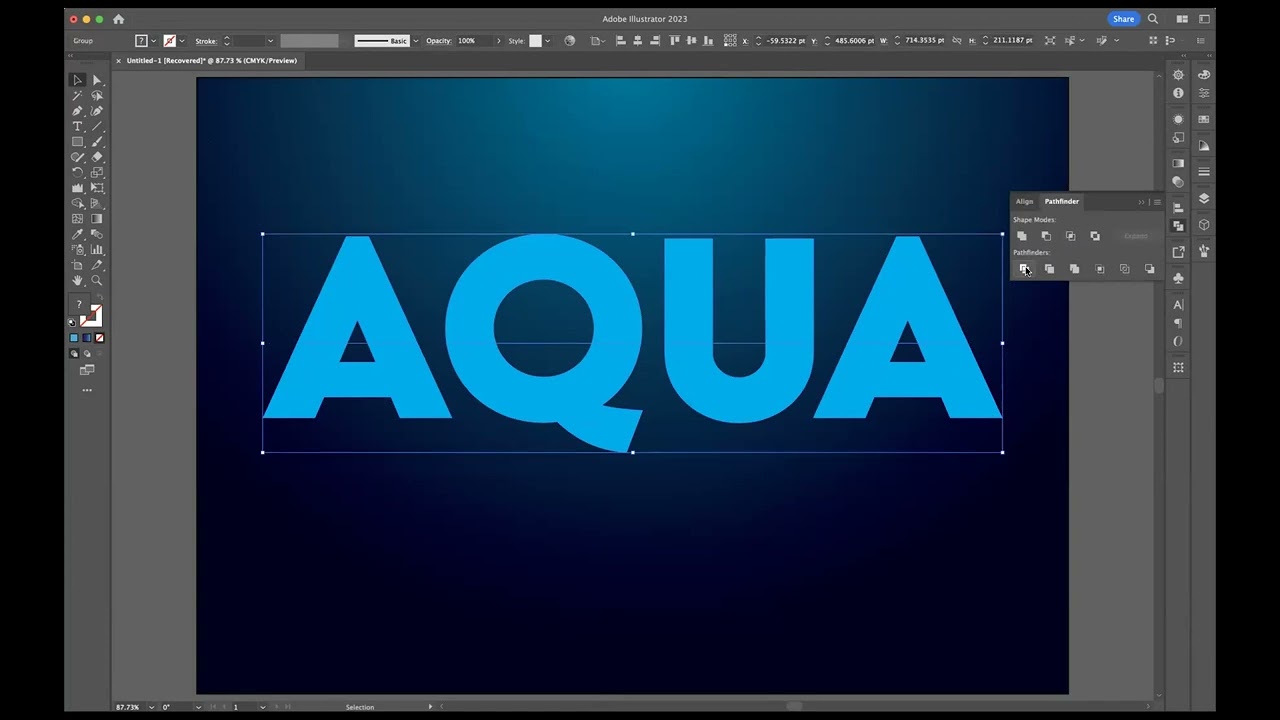
Task: Open the Pathfinder panel menu
Action: (1157, 202)
